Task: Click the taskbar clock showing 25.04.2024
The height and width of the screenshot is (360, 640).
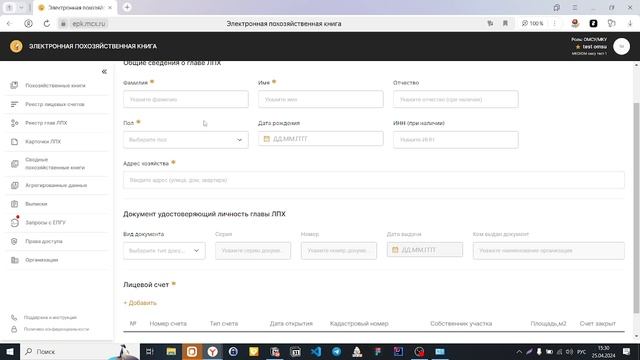Action: 603,351
